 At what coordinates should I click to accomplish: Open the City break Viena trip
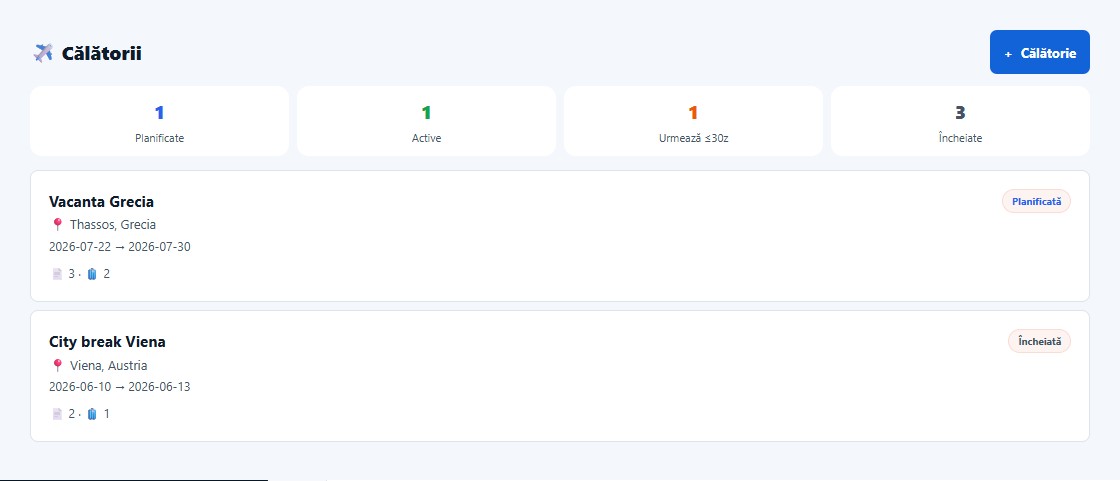(559, 376)
